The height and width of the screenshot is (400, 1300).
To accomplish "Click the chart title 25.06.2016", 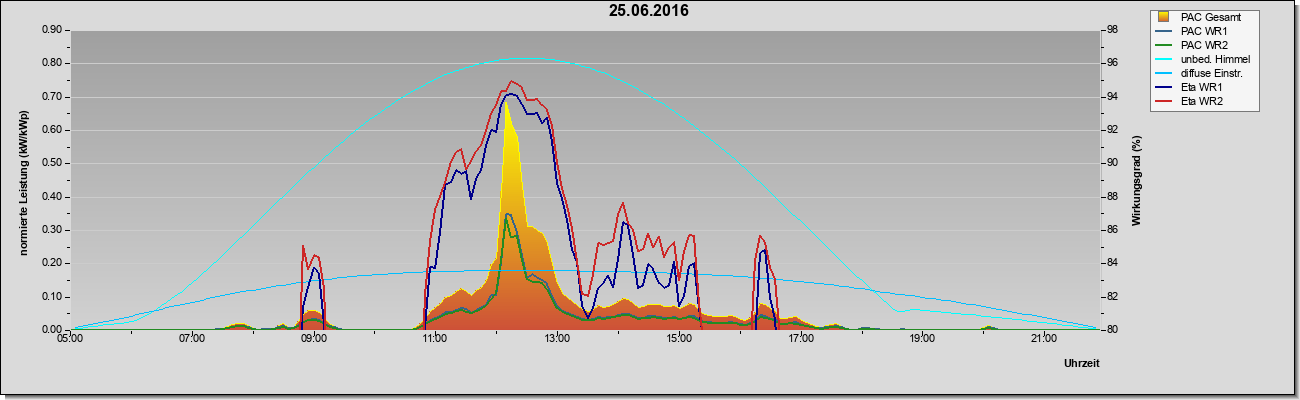I will pos(649,12).
